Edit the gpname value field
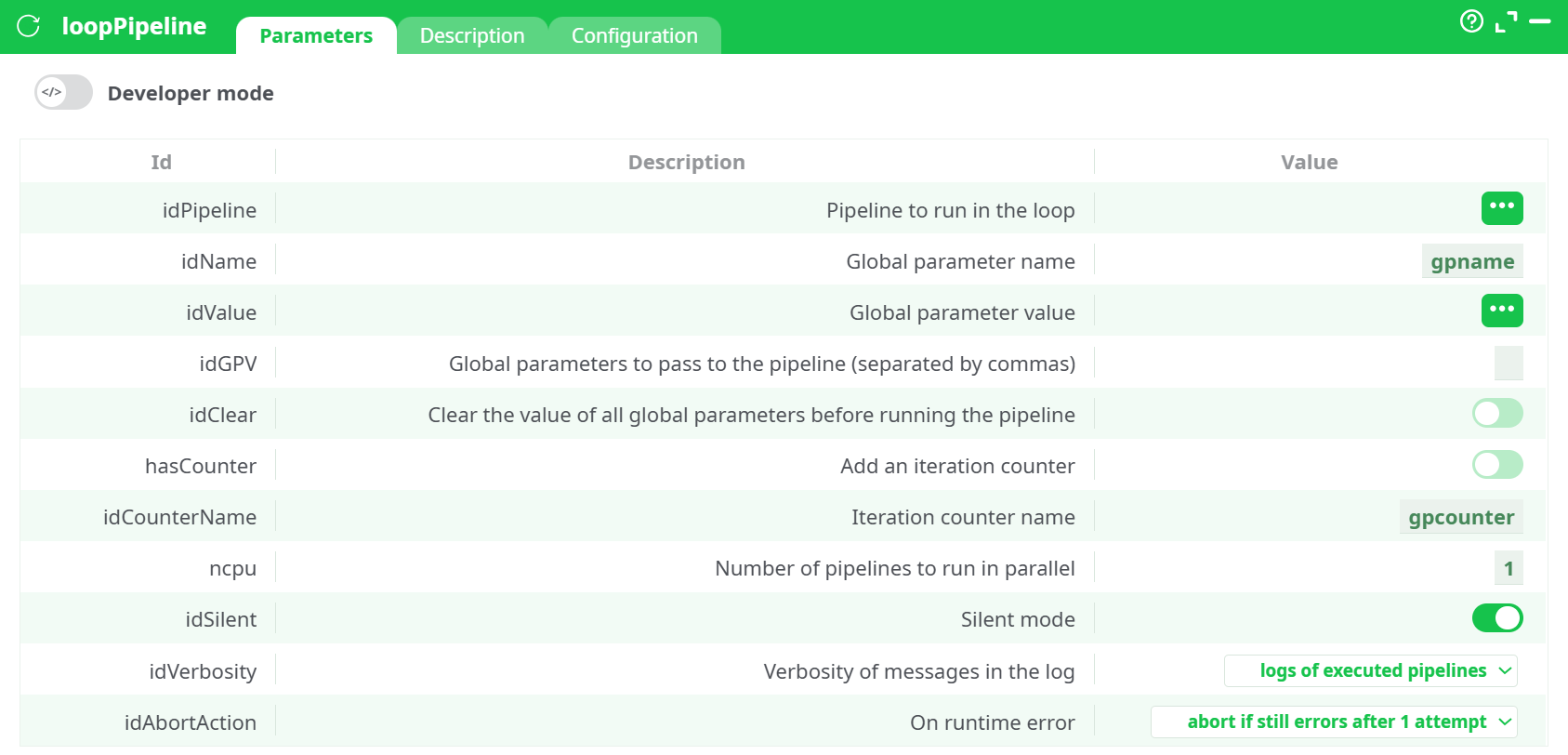This screenshot has height=755, width=1568. [1471, 262]
